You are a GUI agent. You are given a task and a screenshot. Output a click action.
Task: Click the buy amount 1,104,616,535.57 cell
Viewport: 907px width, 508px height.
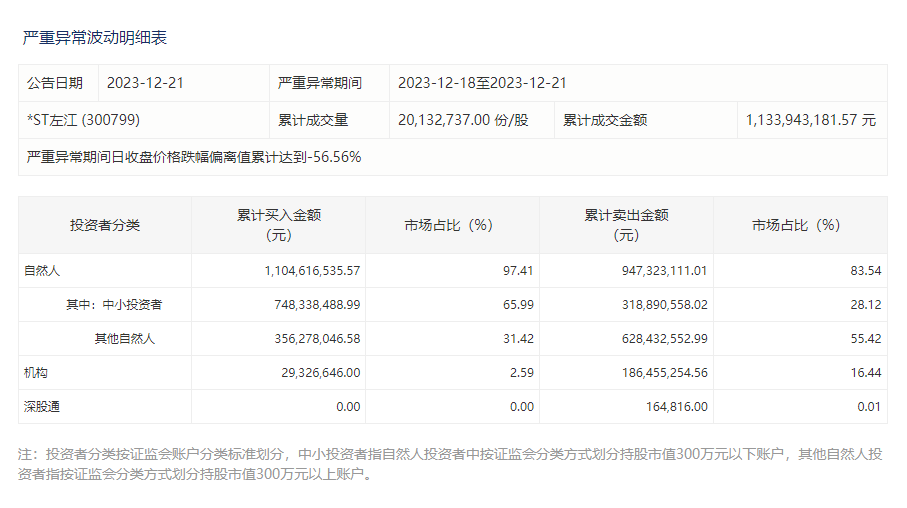point(298,270)
